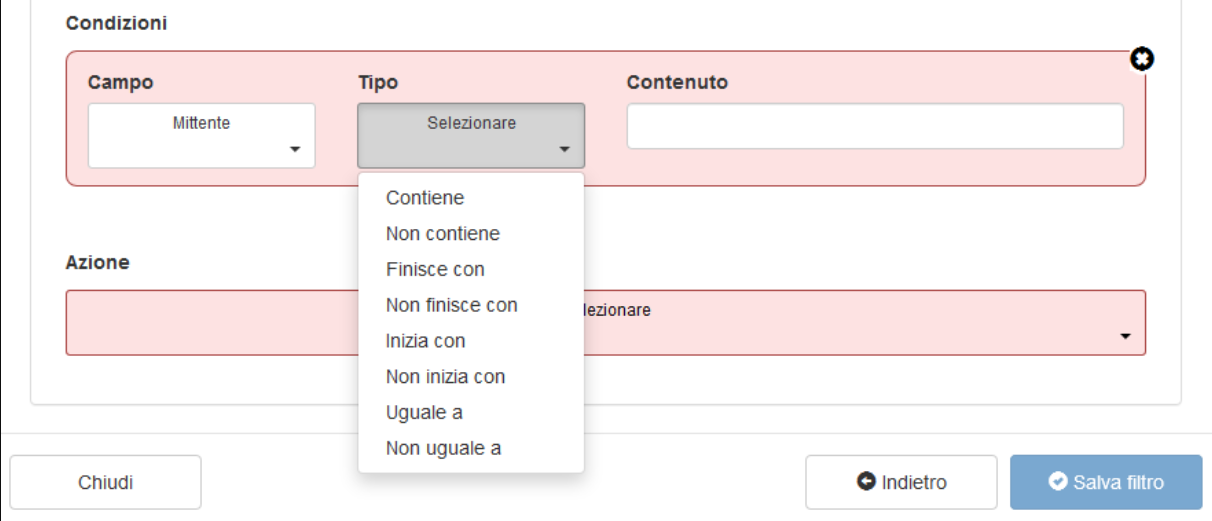Screen dimensions: 1212x521
Task: Open the Campo dropdown showing Mittente
Action: pos(201,136)
